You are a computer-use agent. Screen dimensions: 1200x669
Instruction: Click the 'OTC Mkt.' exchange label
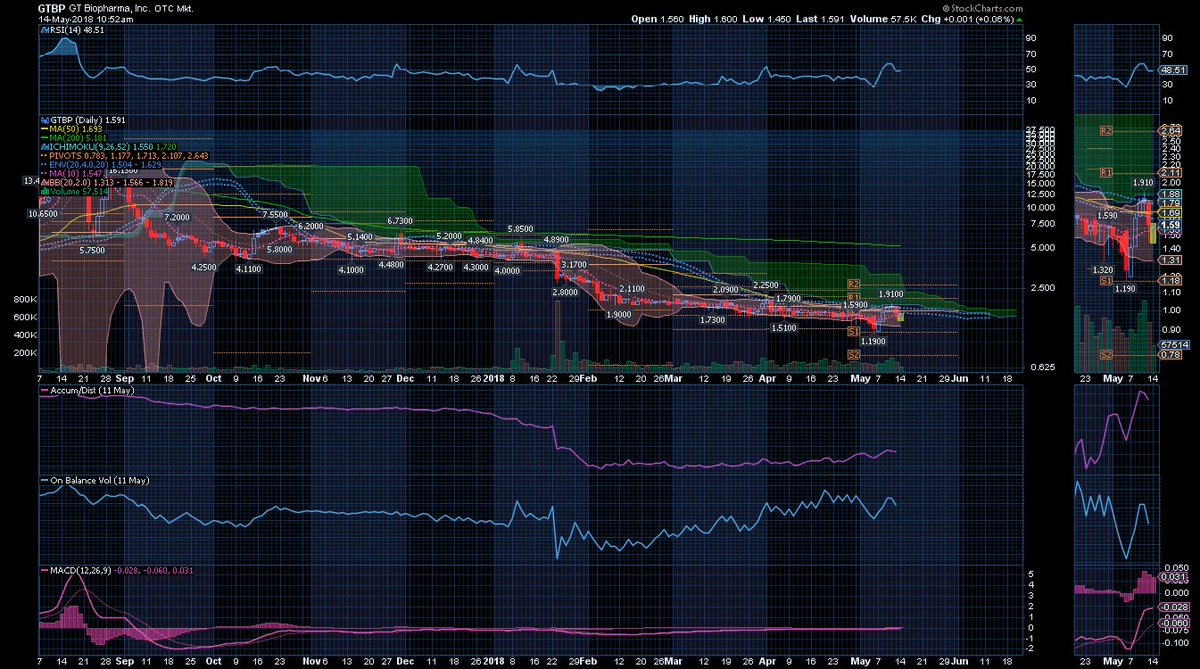[x=174, y=8]
